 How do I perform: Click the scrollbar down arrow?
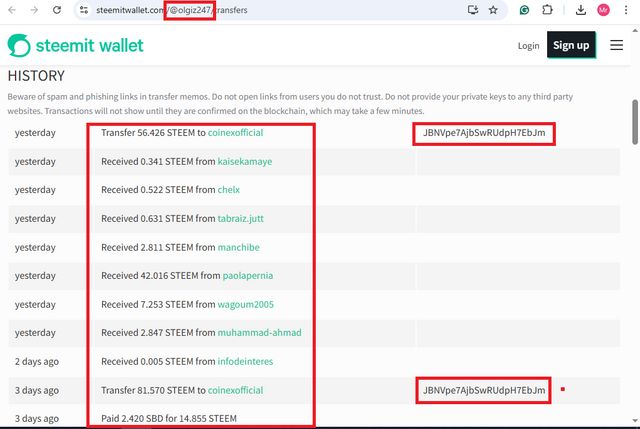click(x=635, y=420)
